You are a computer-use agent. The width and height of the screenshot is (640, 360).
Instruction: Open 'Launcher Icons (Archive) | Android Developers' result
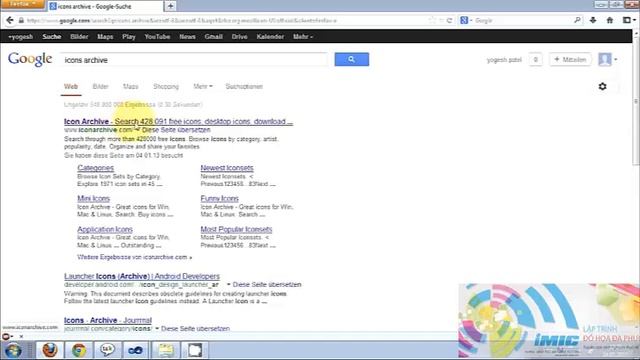pos(142,276)
